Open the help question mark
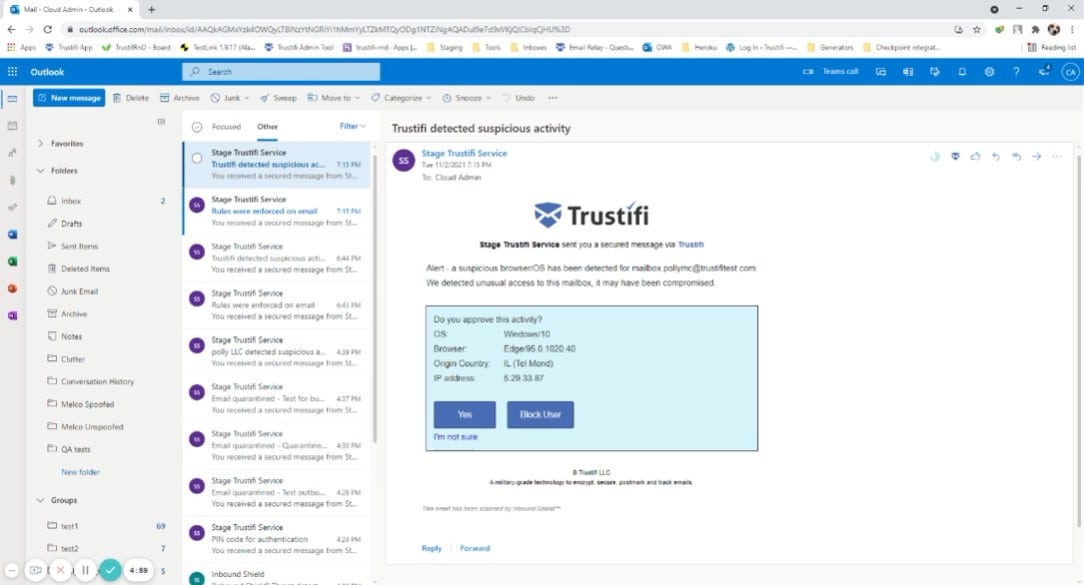This screenshot has width=1084, height=585. click(1016, 72)
